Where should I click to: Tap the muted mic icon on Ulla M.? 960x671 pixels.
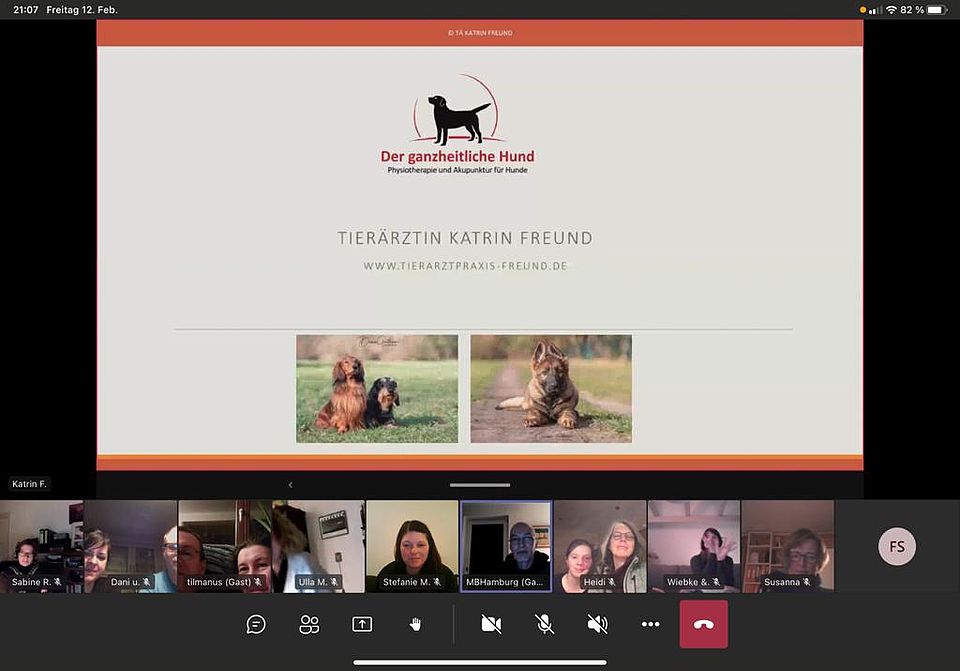point(334,582)
